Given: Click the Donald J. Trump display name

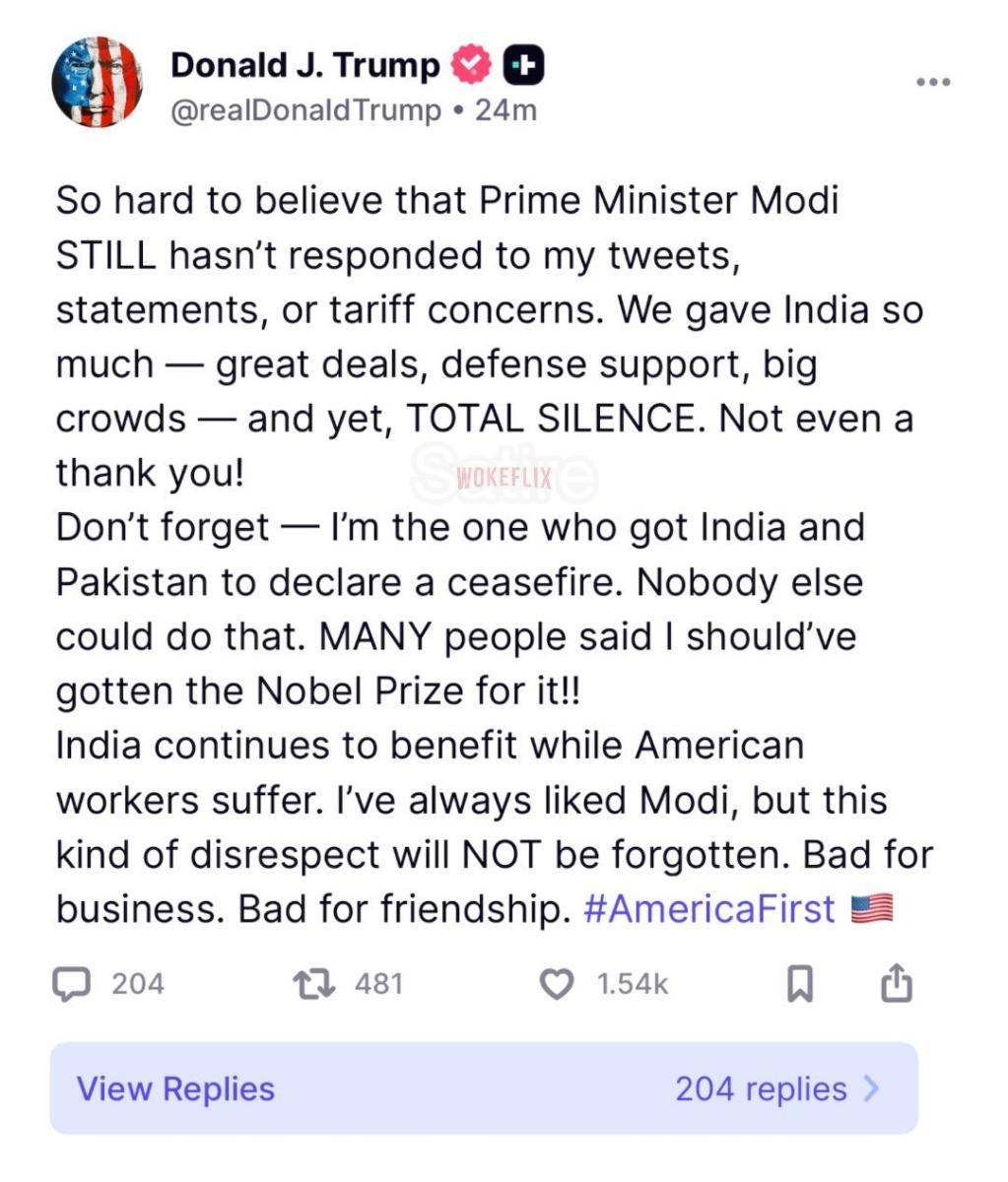Looking at the screenshot, I should pos(305,65).
